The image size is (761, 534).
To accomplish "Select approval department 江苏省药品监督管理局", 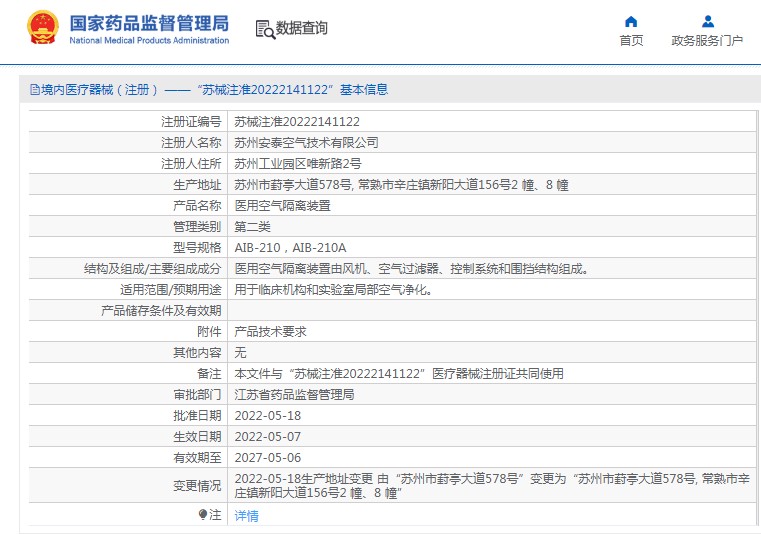I will pyautogui.click(x=294, y=394).
